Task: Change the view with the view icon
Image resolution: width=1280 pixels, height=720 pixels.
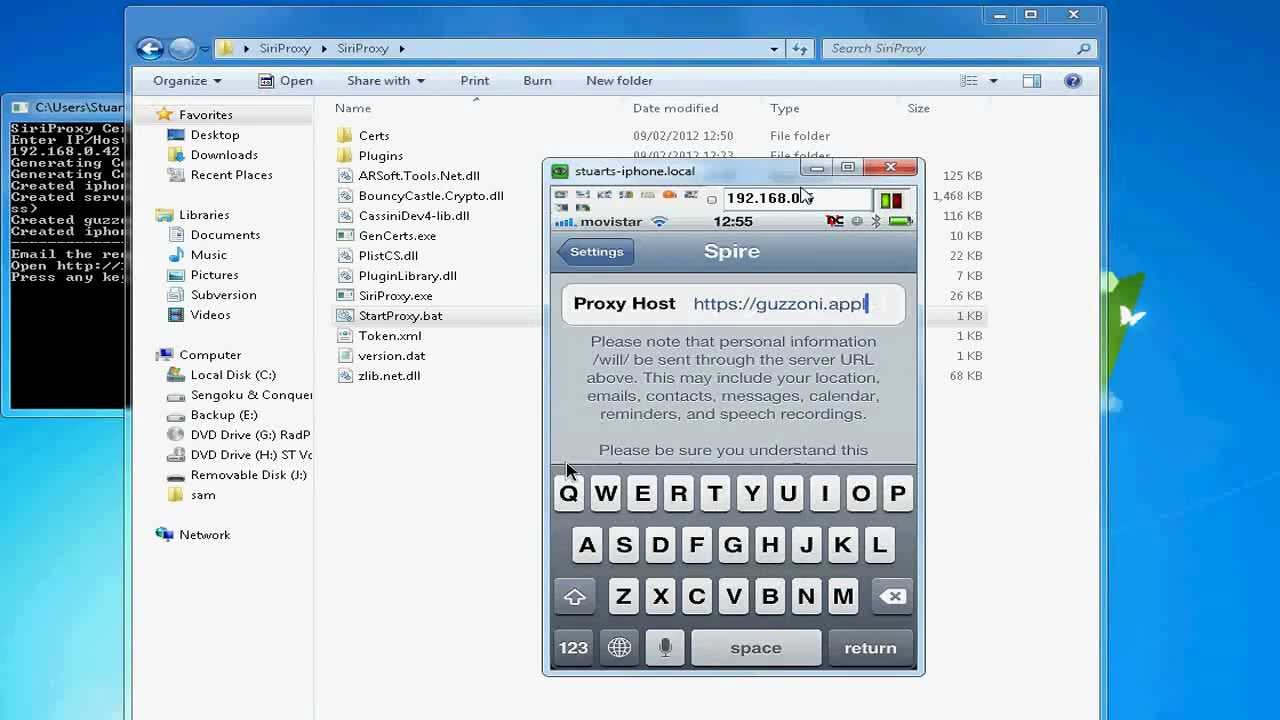Action: click(969, 81)
